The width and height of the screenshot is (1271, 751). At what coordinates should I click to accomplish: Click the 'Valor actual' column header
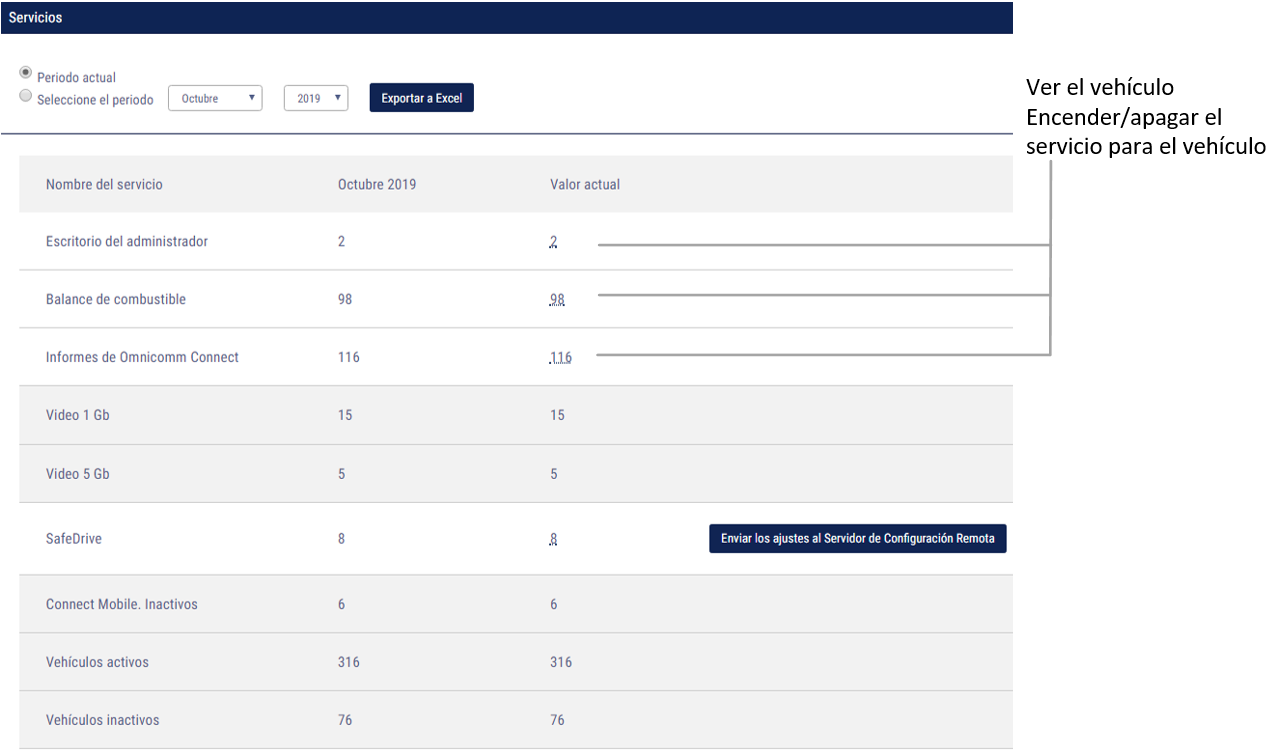[585, 184]
